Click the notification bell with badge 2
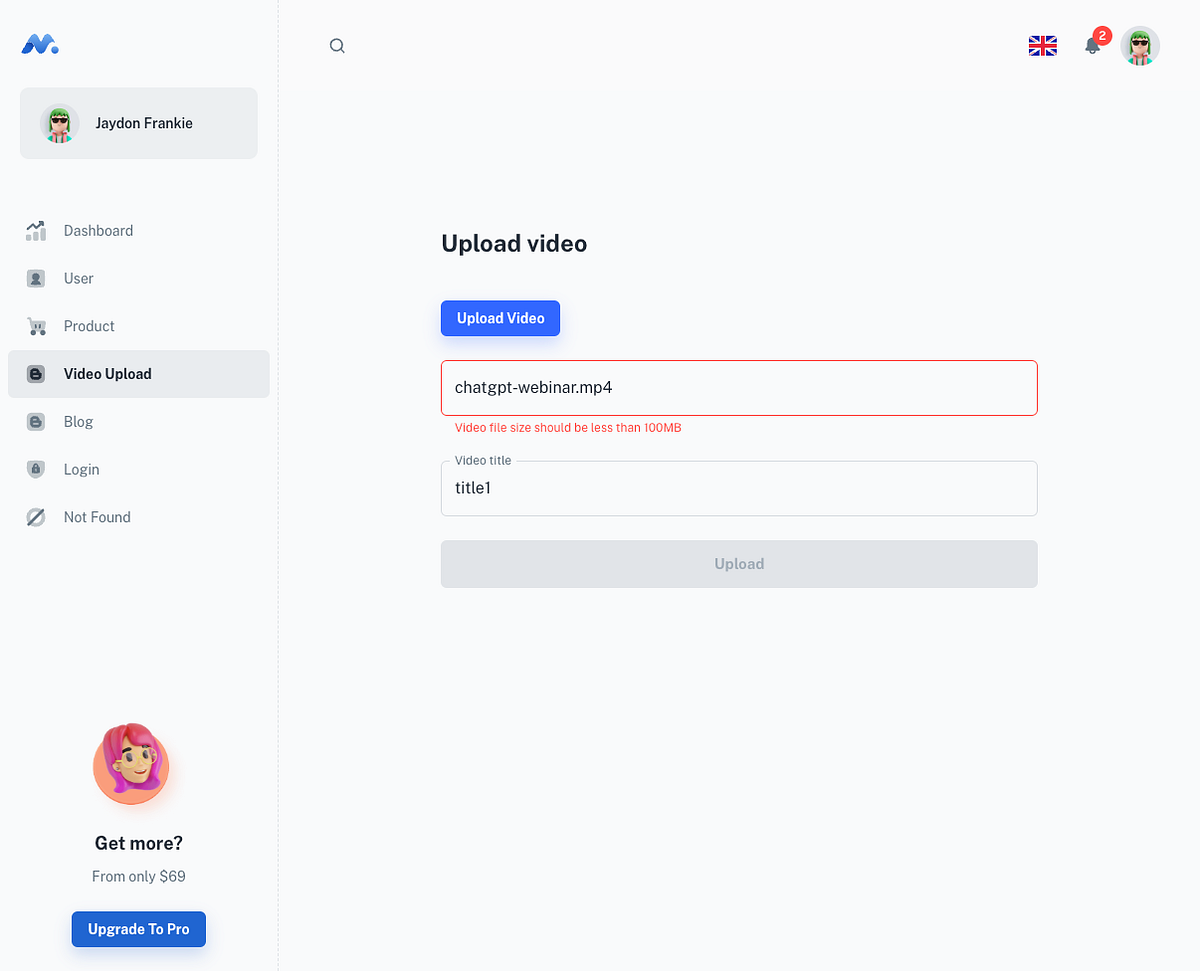1200x971 pixels. (x=1093, y=46)
